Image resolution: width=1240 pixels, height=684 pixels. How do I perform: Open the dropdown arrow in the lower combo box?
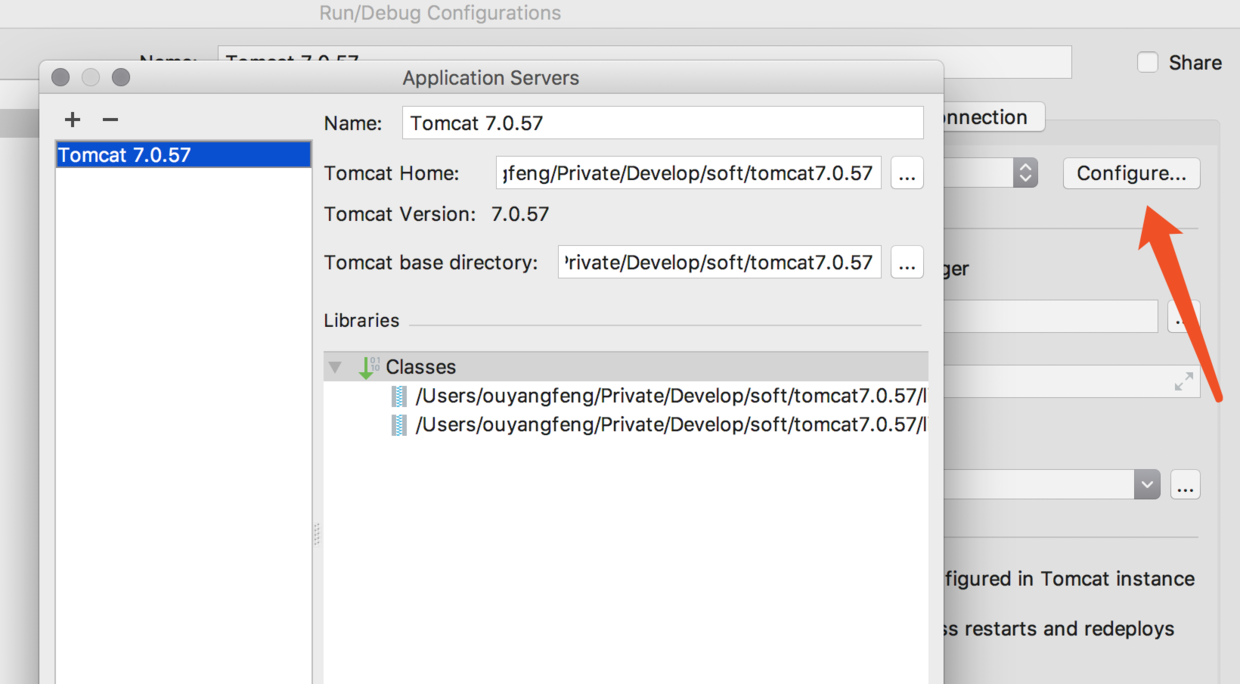[1147, 485]
